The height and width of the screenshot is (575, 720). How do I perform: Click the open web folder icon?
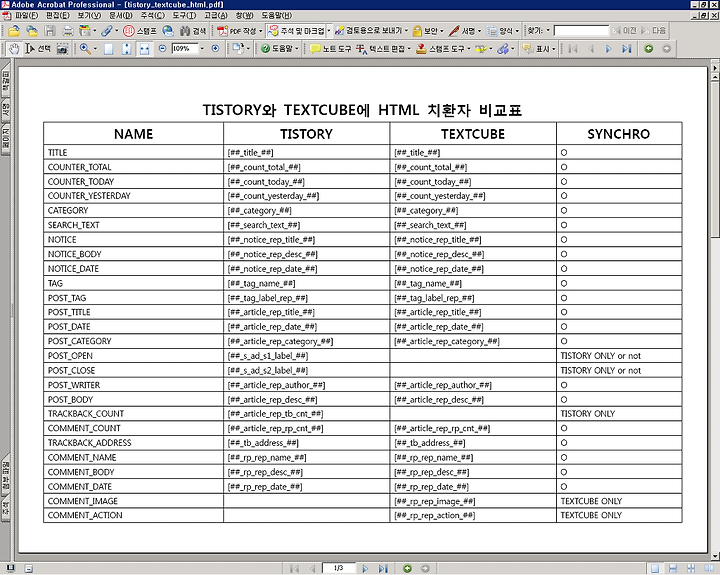coord(32,31)
